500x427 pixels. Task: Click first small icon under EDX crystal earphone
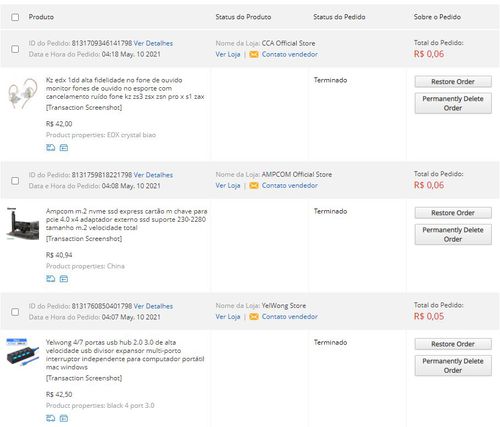tap(51, 148)
